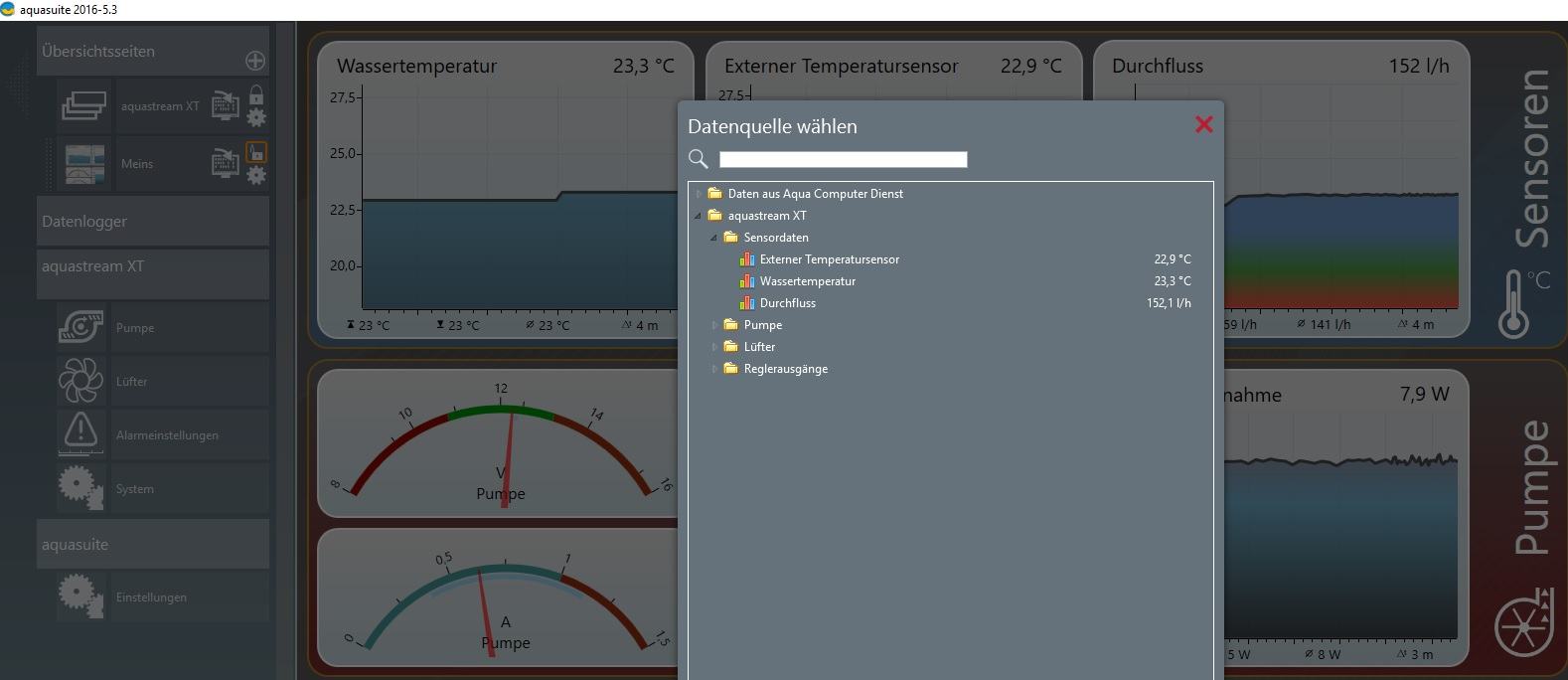Click chart icon beside Wassertemperatur
Viewport: 1568px width, 680px height.
(x=747, y=281)
